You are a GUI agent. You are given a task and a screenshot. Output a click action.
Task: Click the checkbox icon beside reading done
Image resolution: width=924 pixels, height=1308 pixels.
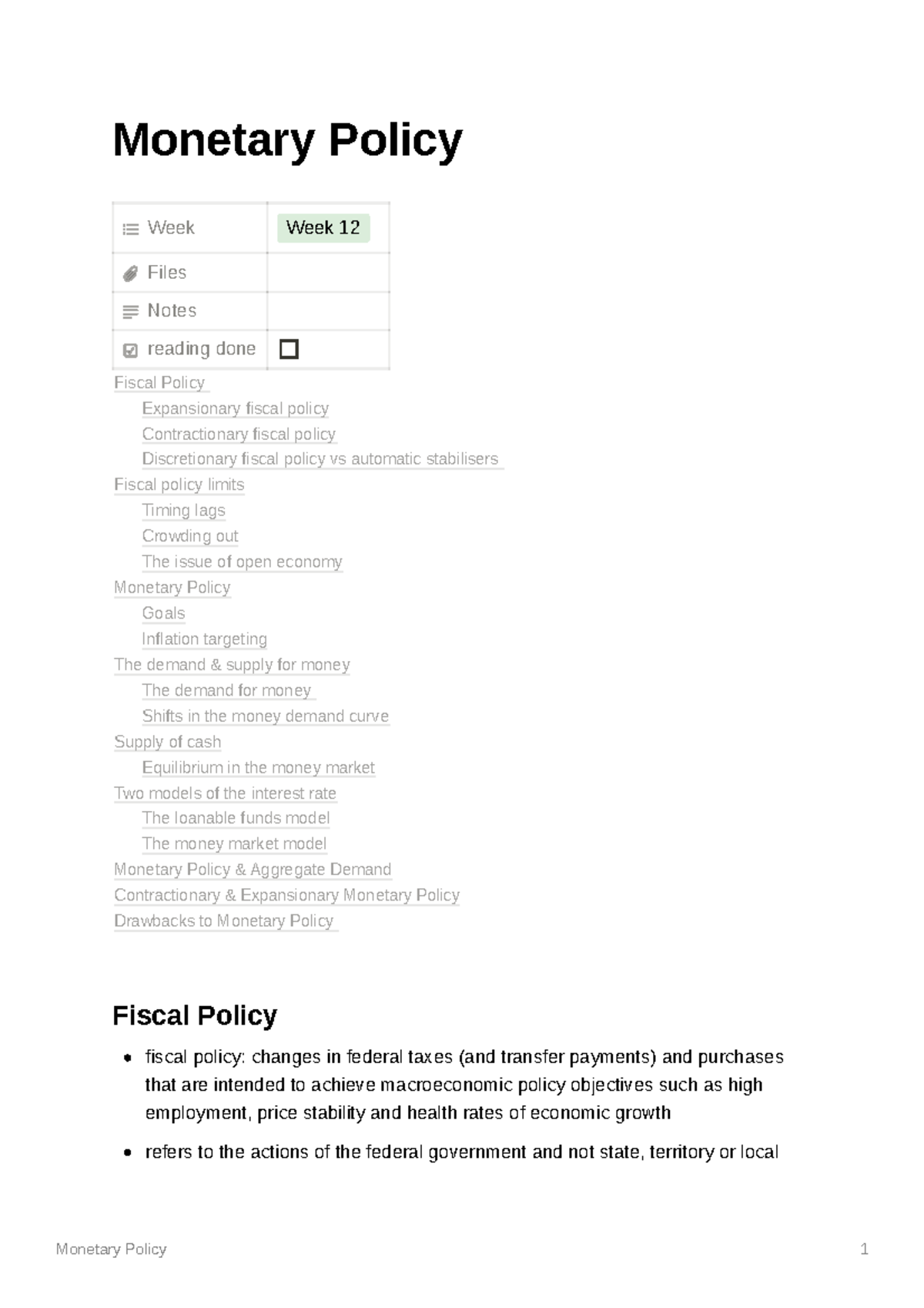pos(131,350)
